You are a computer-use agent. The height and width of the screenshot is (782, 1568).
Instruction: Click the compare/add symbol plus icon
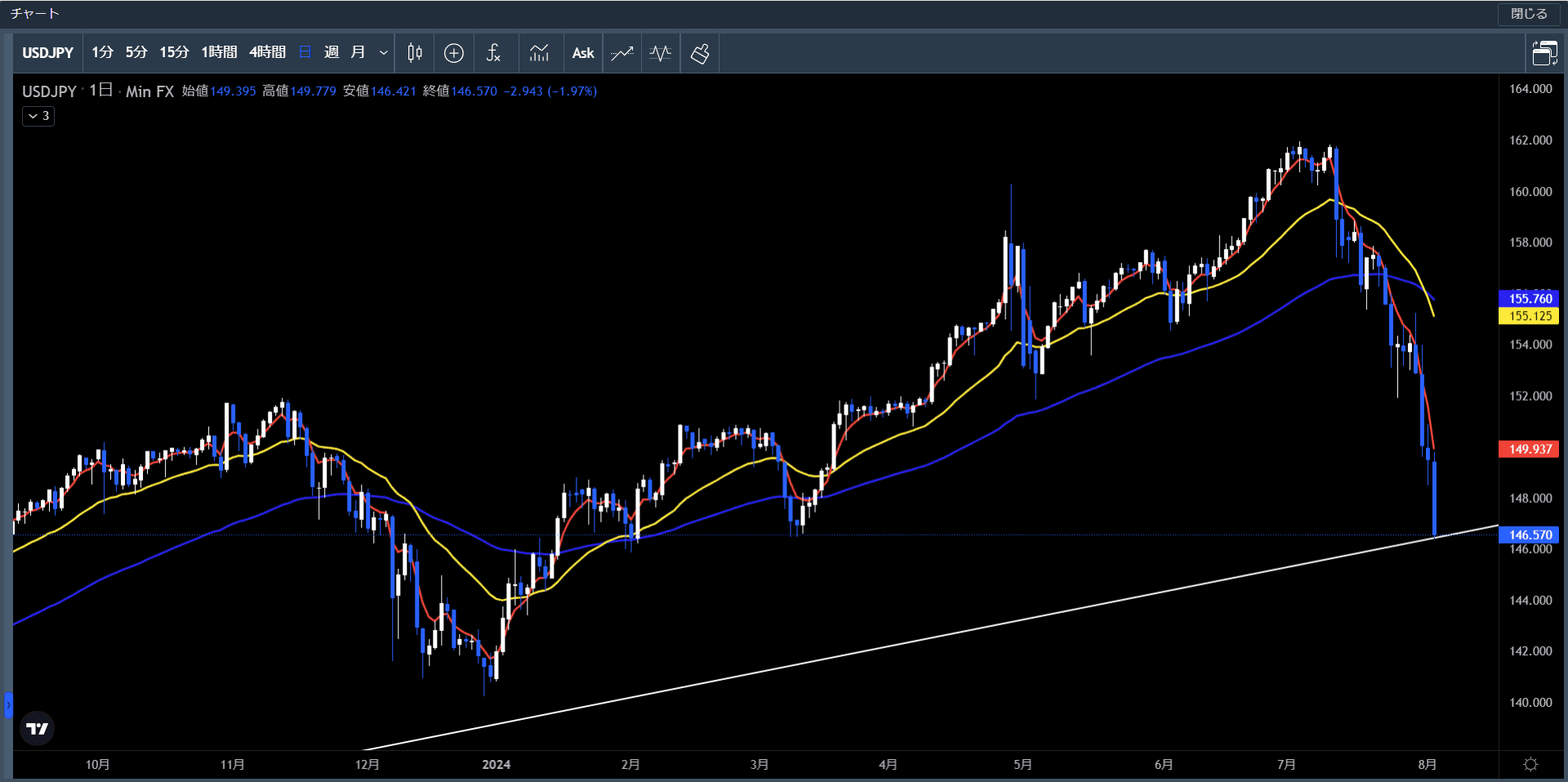click(454, 53)
